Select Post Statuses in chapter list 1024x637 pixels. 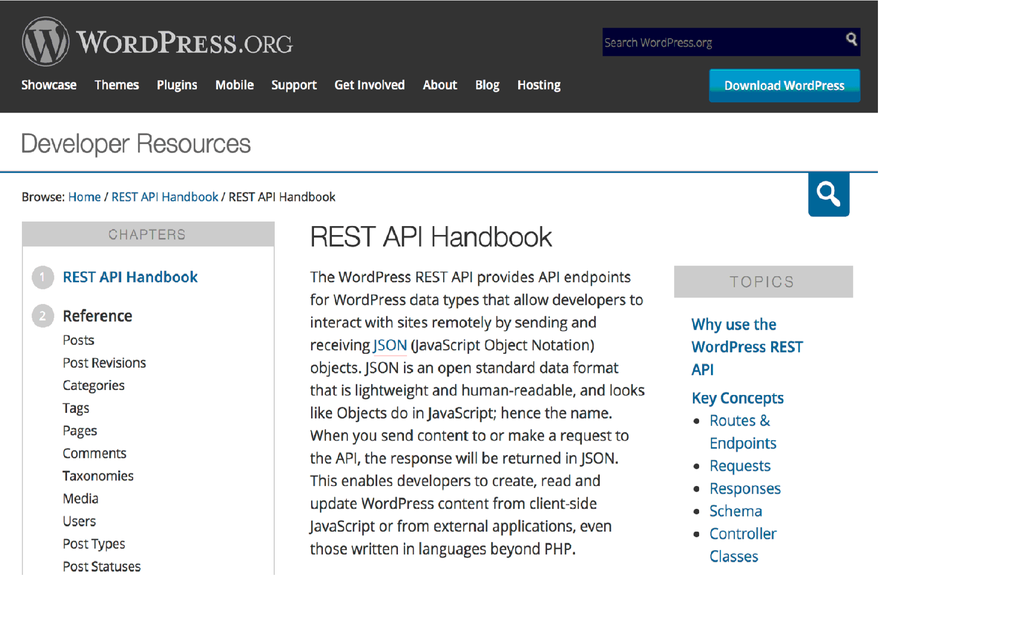(102, 566)
